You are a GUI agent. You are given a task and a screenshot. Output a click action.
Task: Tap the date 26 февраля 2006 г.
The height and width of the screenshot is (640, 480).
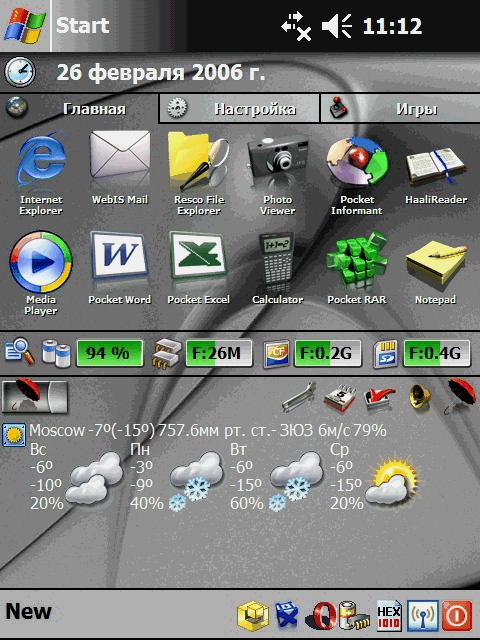(x=161, y=73)
